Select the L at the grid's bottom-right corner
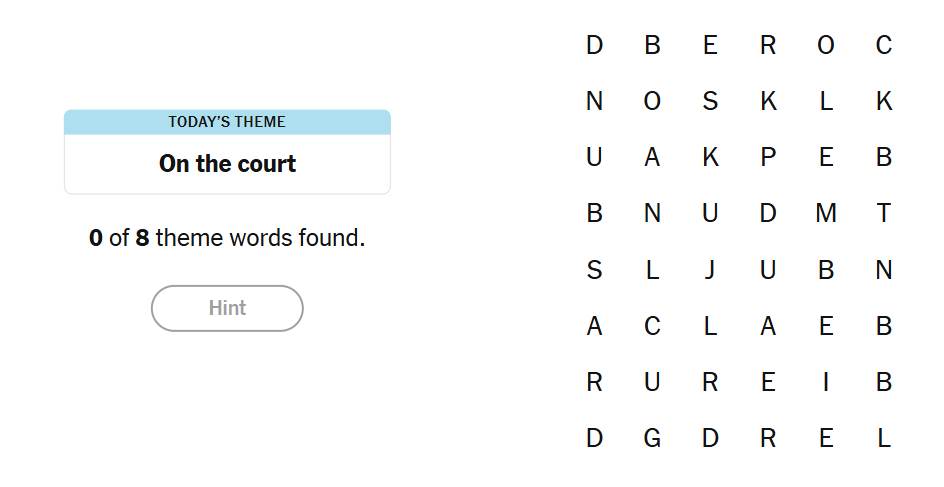The image size is (944, 487). pos(883,438)
